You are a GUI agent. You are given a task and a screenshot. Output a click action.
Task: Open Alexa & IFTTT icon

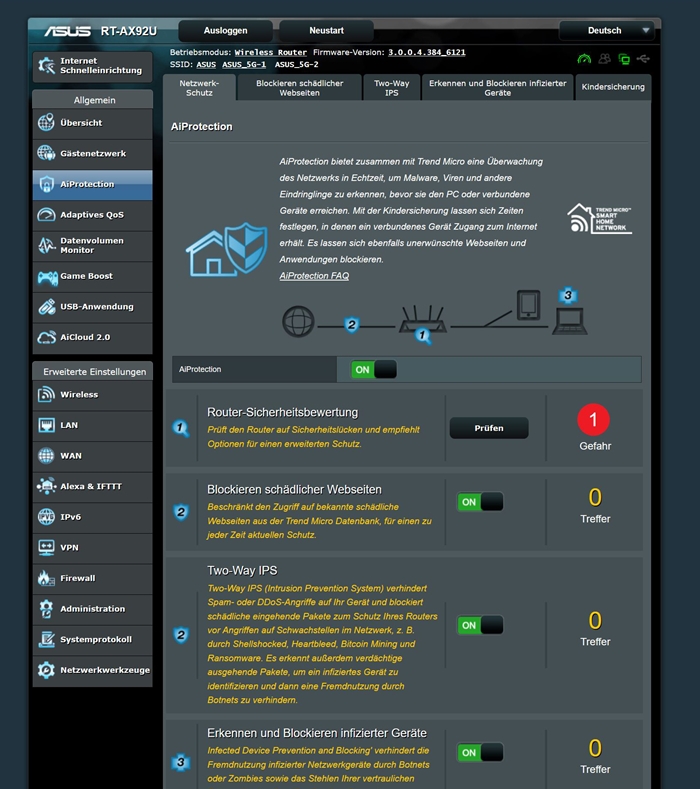point(46,486)
